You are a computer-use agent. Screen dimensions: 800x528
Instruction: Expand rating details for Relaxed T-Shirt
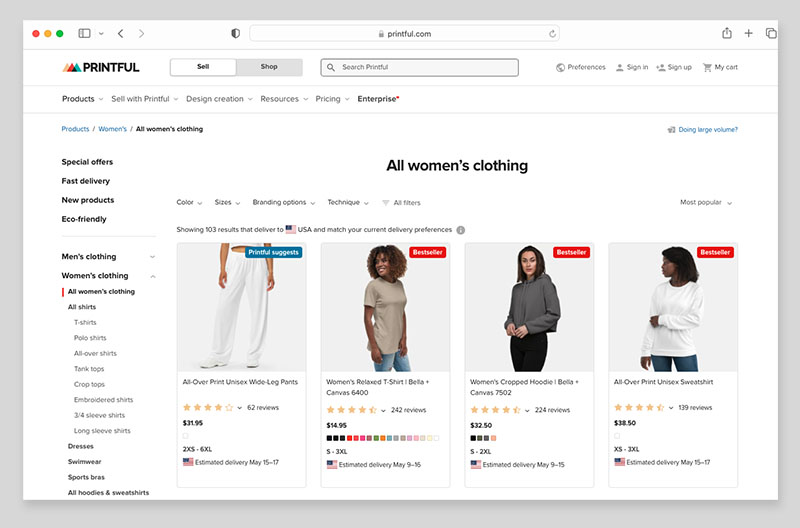tap(383, 410)
